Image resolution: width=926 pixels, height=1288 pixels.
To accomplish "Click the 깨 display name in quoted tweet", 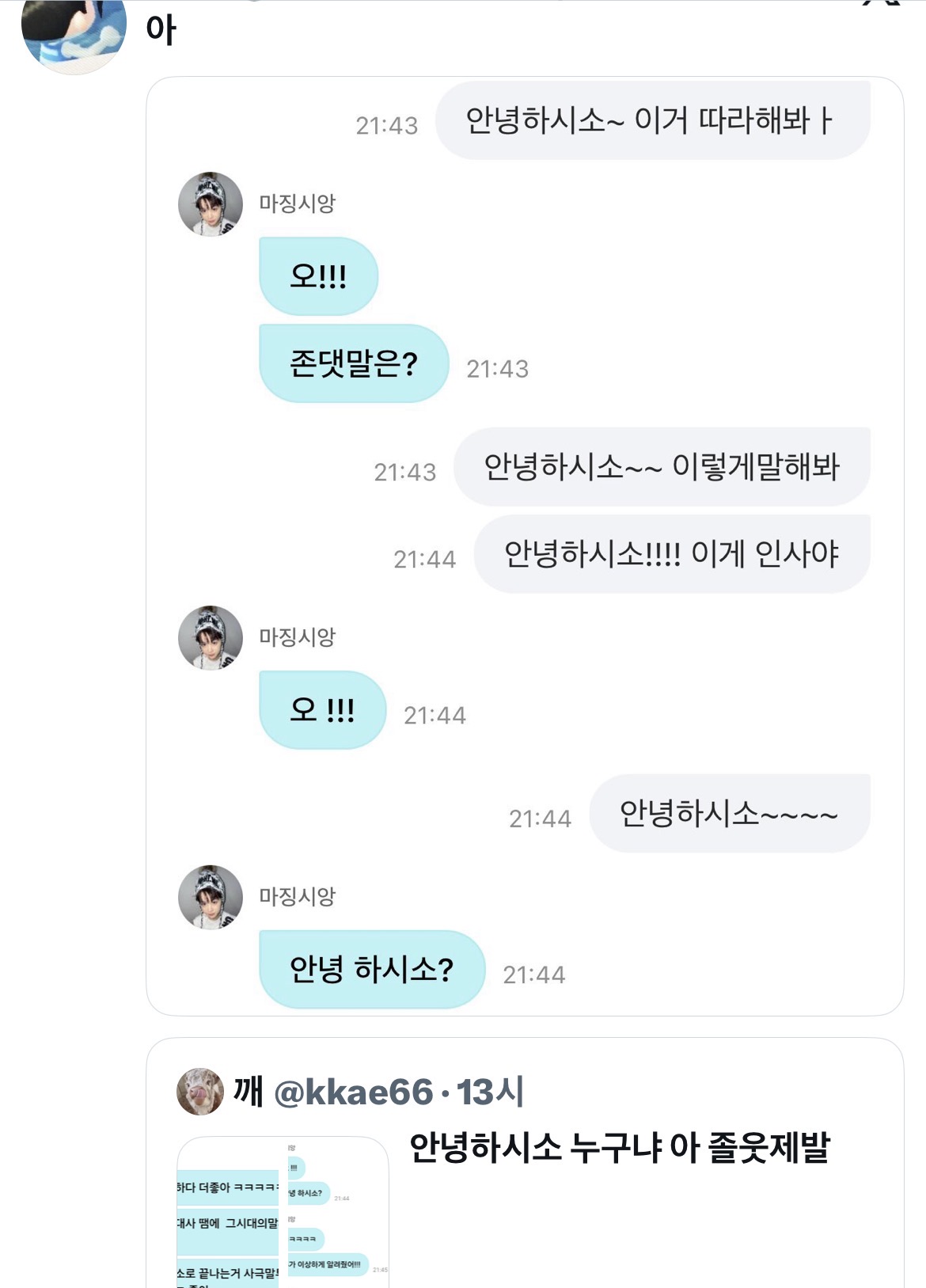I will coord(248,1092).
